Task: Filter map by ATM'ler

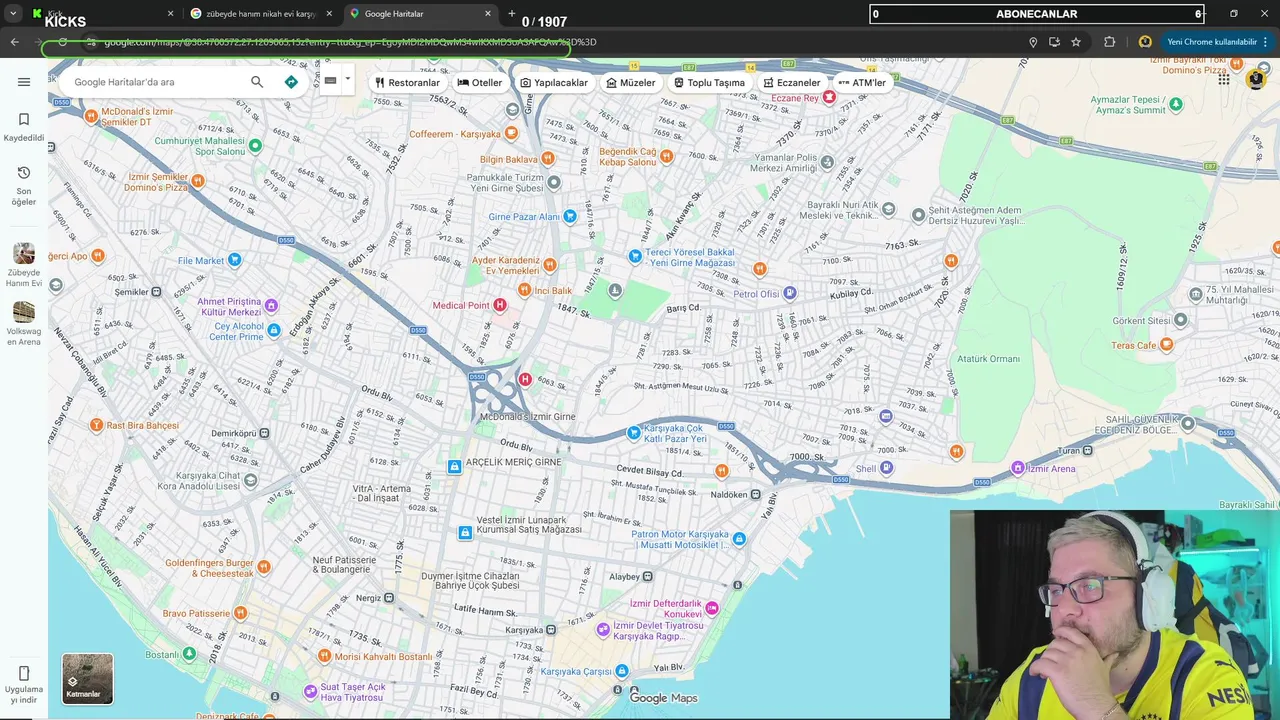Action: (x=862, y=83)
